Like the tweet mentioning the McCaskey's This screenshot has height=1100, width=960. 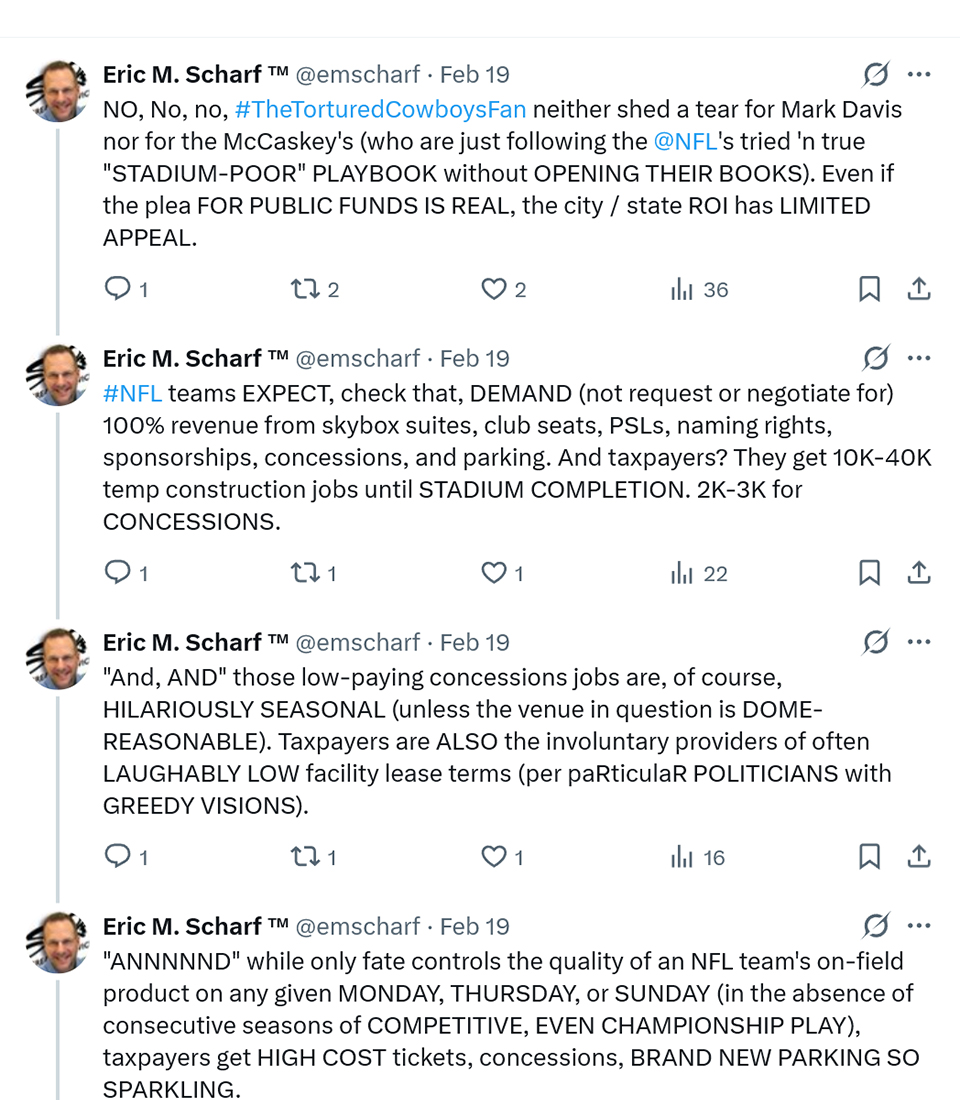point(494,290)
